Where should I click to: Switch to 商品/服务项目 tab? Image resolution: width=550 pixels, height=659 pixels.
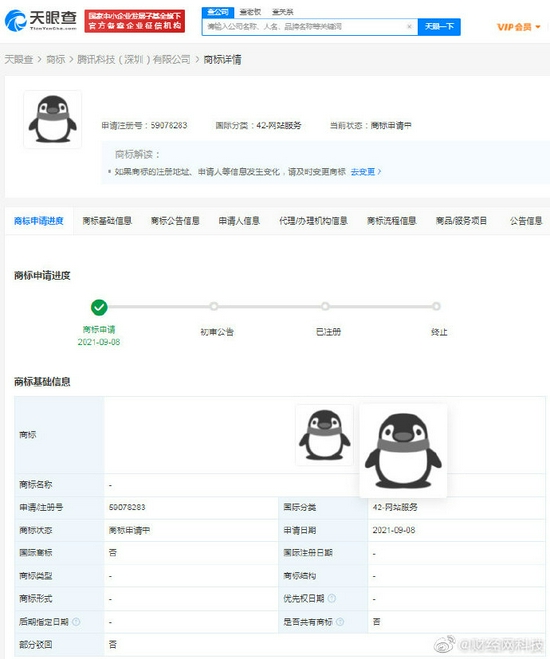coord(461,221)
